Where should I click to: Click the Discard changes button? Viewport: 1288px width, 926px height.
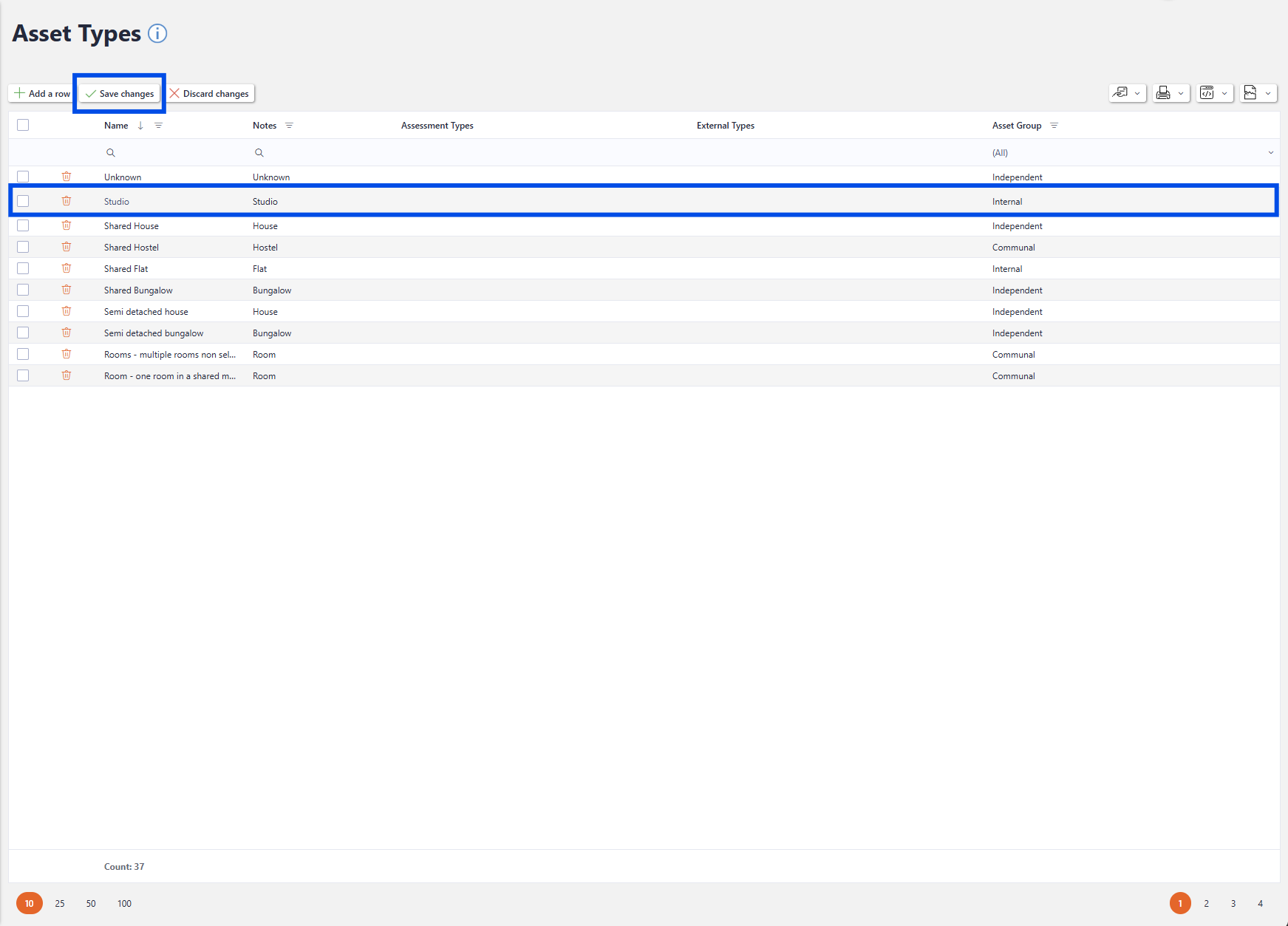209,94
